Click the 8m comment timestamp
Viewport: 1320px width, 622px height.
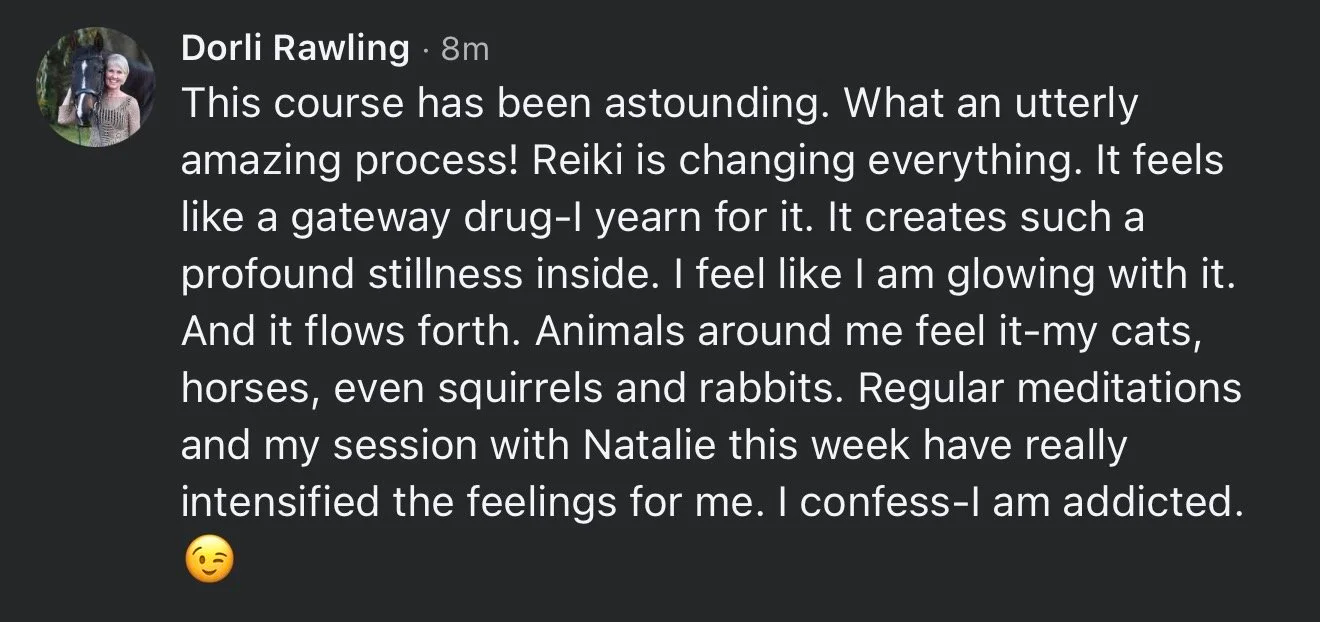point(465,49)
